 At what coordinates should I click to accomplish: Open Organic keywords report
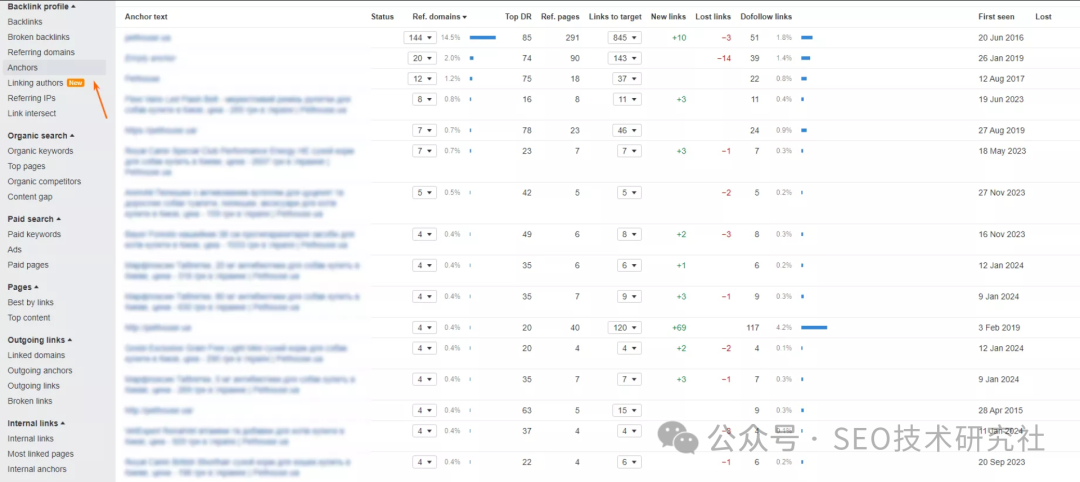click(x=40, y=151)
